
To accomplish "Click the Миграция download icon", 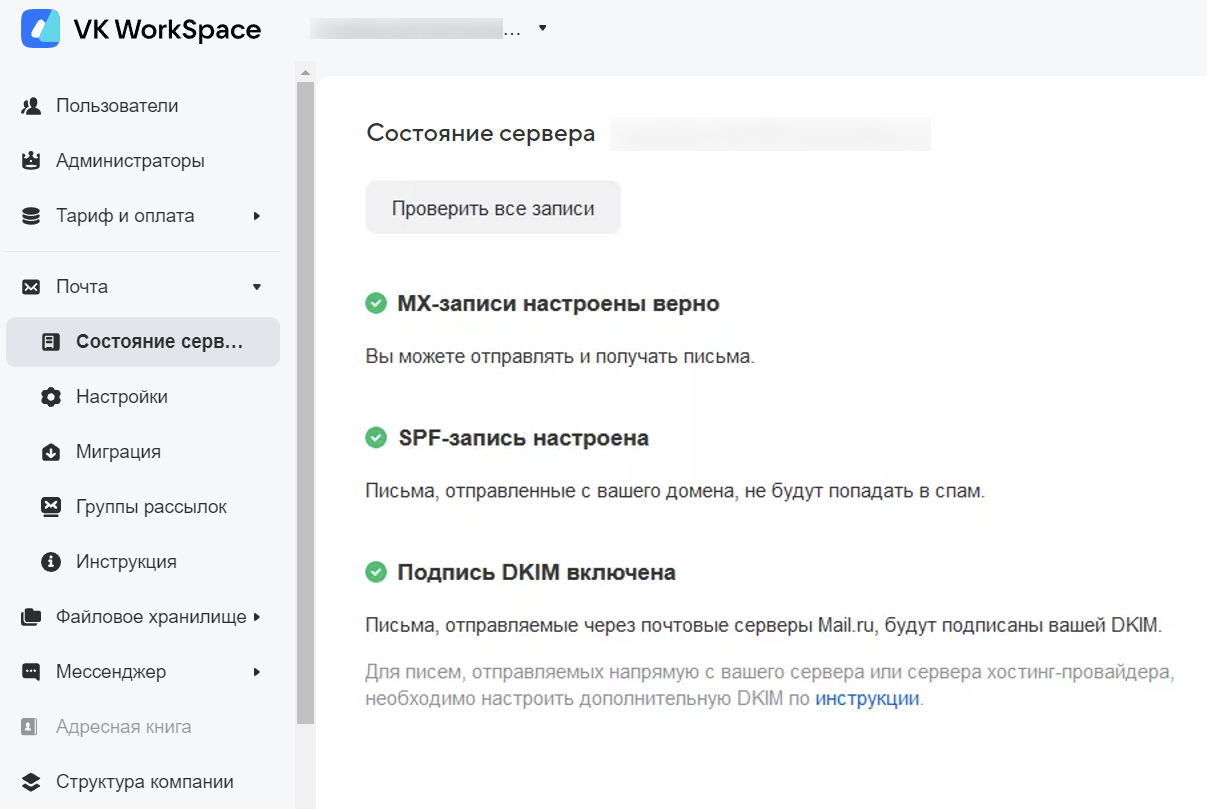I will click(x=51, y=452).
